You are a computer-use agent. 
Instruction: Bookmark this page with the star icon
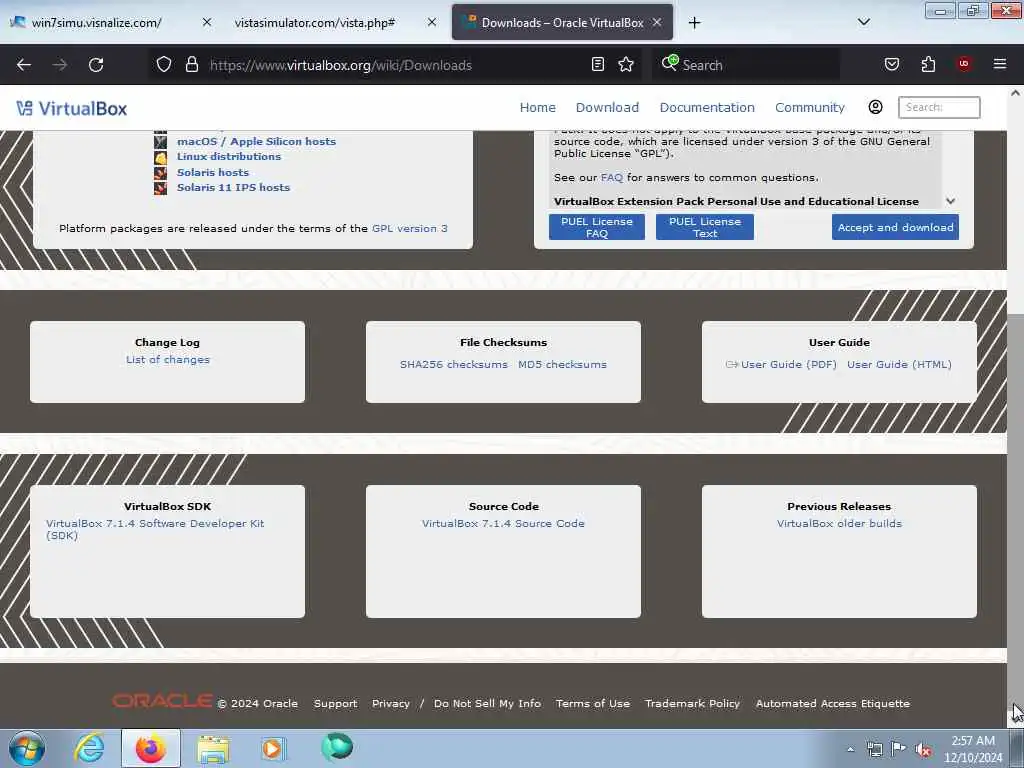point(626,64)
